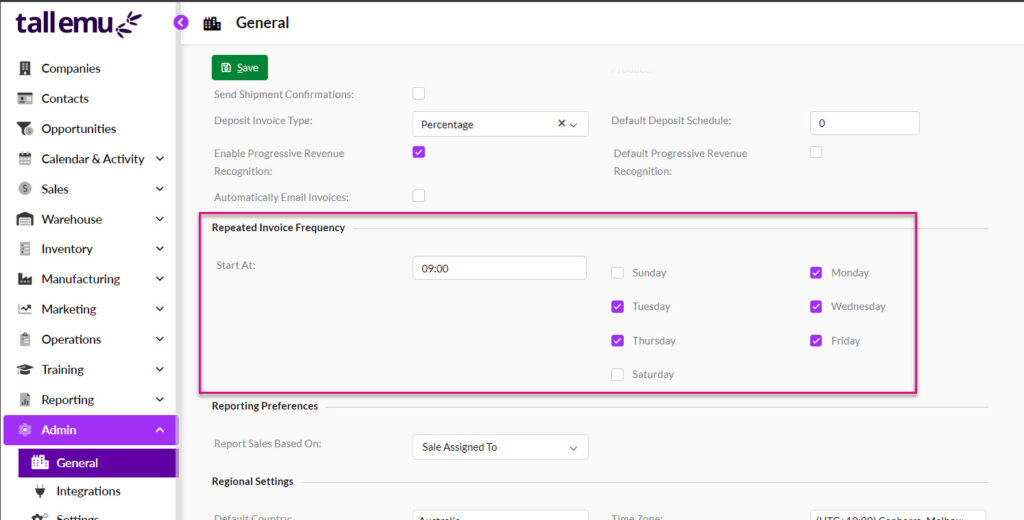This screenshot has height=520, width=1024.
Task: Expand the Reporting menu chevron
Action: pyautogui.click(x=160, y=399)
